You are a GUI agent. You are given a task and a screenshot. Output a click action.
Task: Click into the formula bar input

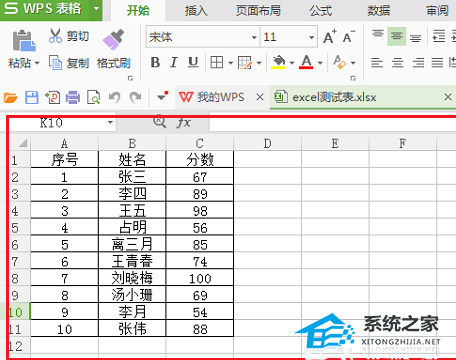[332, 123]
